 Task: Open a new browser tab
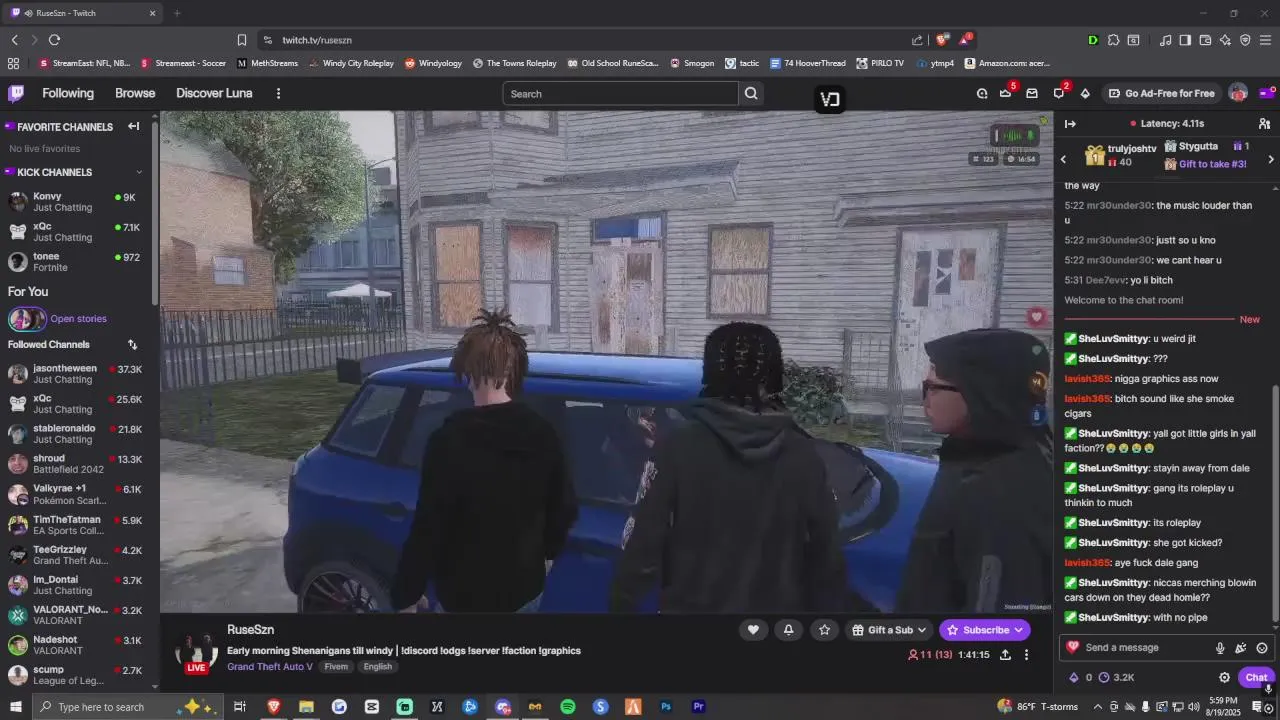[177, 13]
